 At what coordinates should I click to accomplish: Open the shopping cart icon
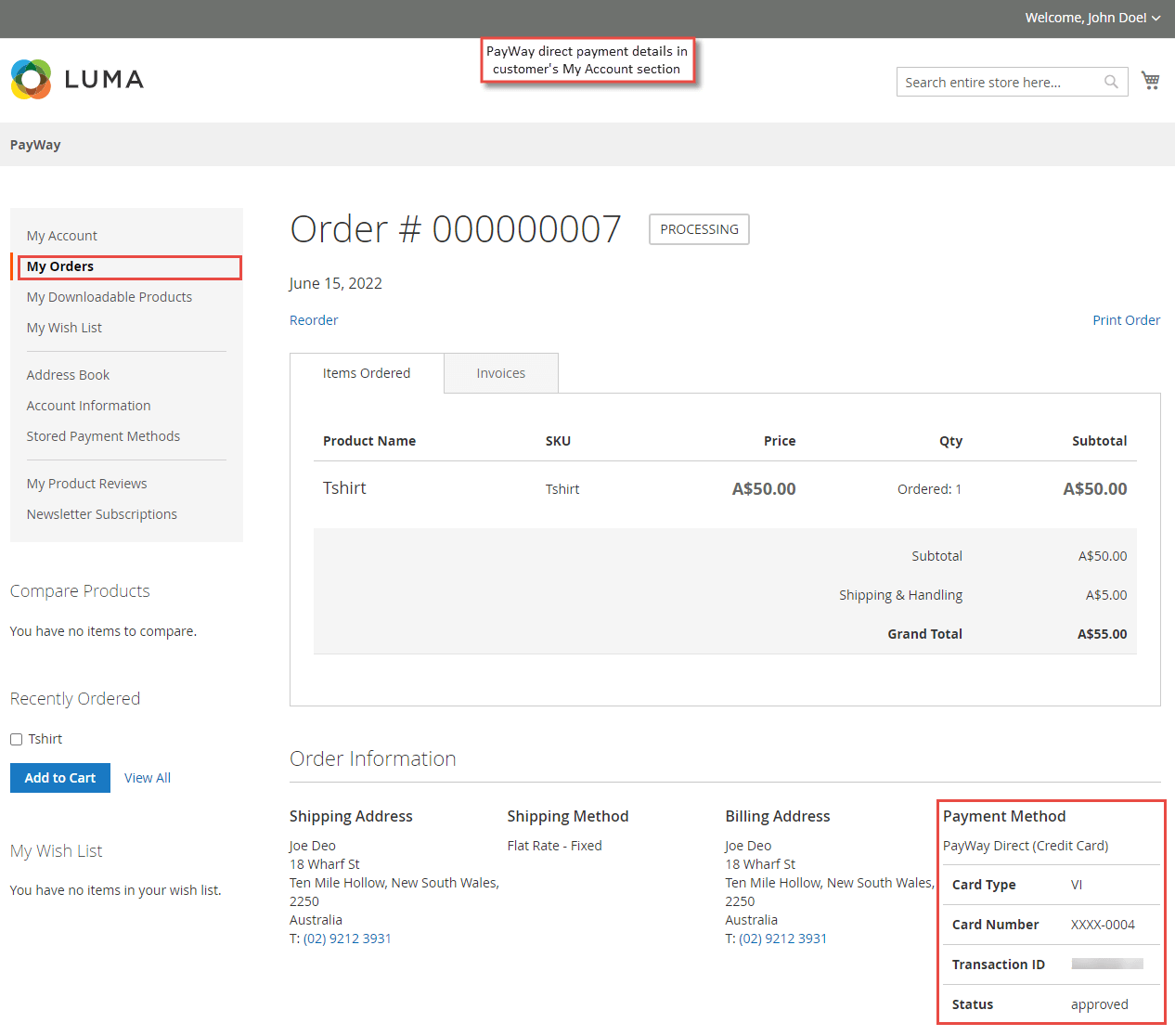[x=1150, y=80]
